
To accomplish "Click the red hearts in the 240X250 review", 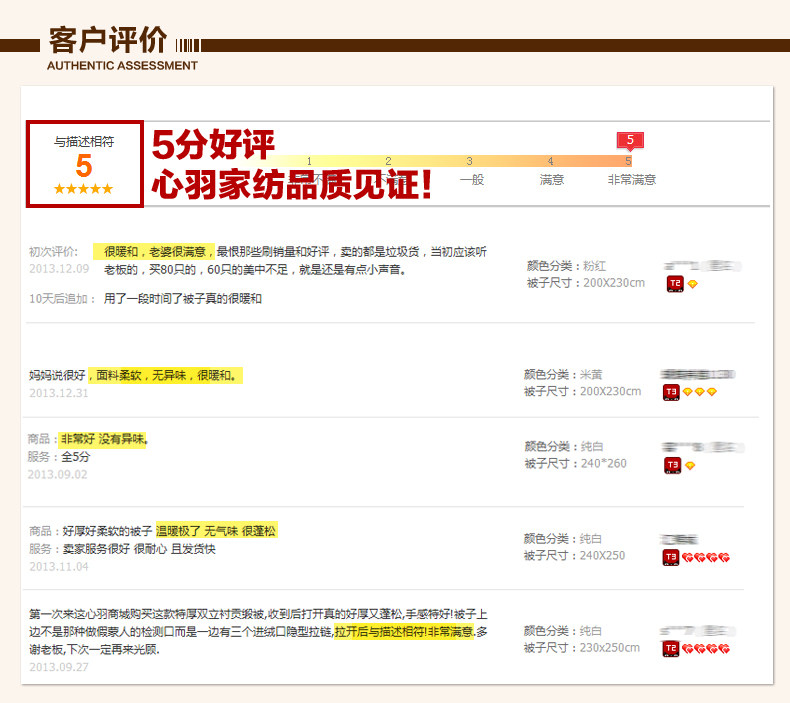I will tap(706, 557).
